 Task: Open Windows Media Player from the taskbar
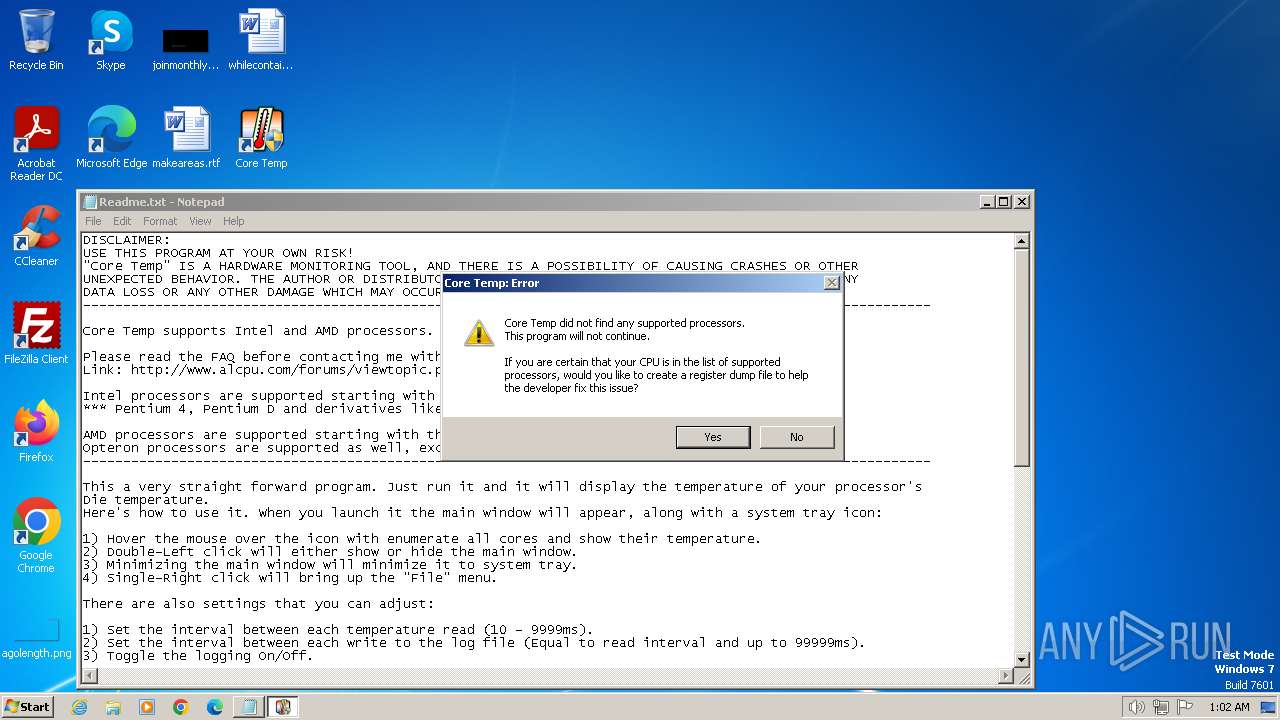147,707
